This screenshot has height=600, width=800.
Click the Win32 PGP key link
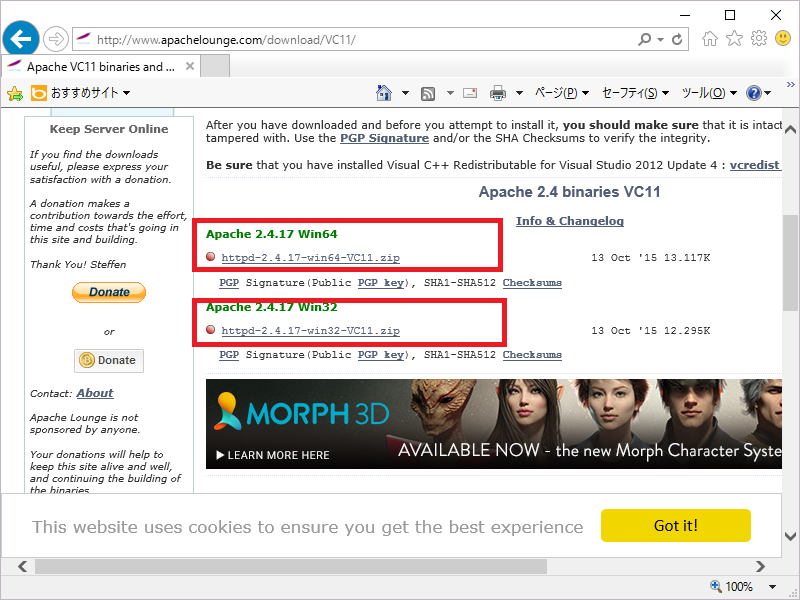(381, 355)
